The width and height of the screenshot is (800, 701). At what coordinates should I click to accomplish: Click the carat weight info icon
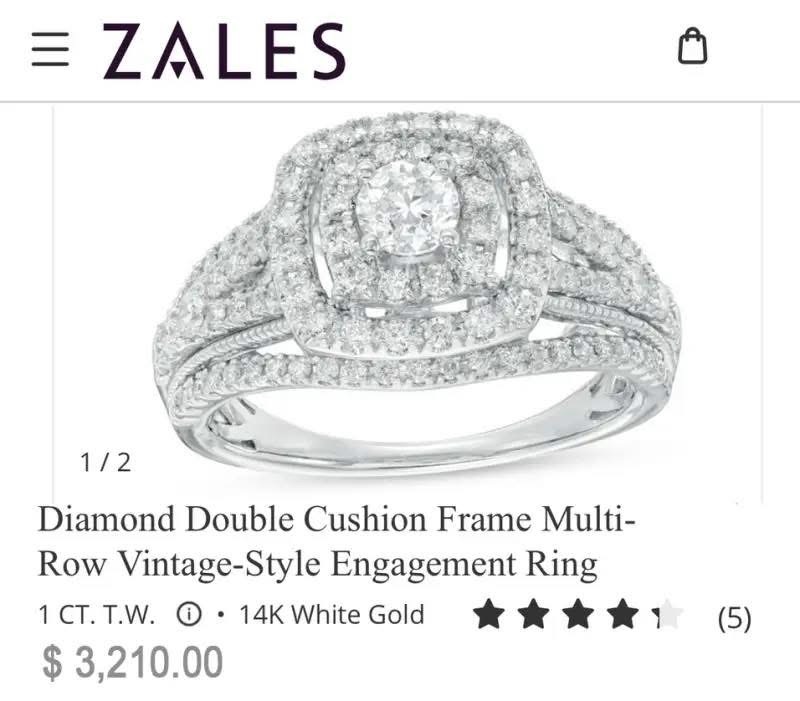[x=189, y=614]
